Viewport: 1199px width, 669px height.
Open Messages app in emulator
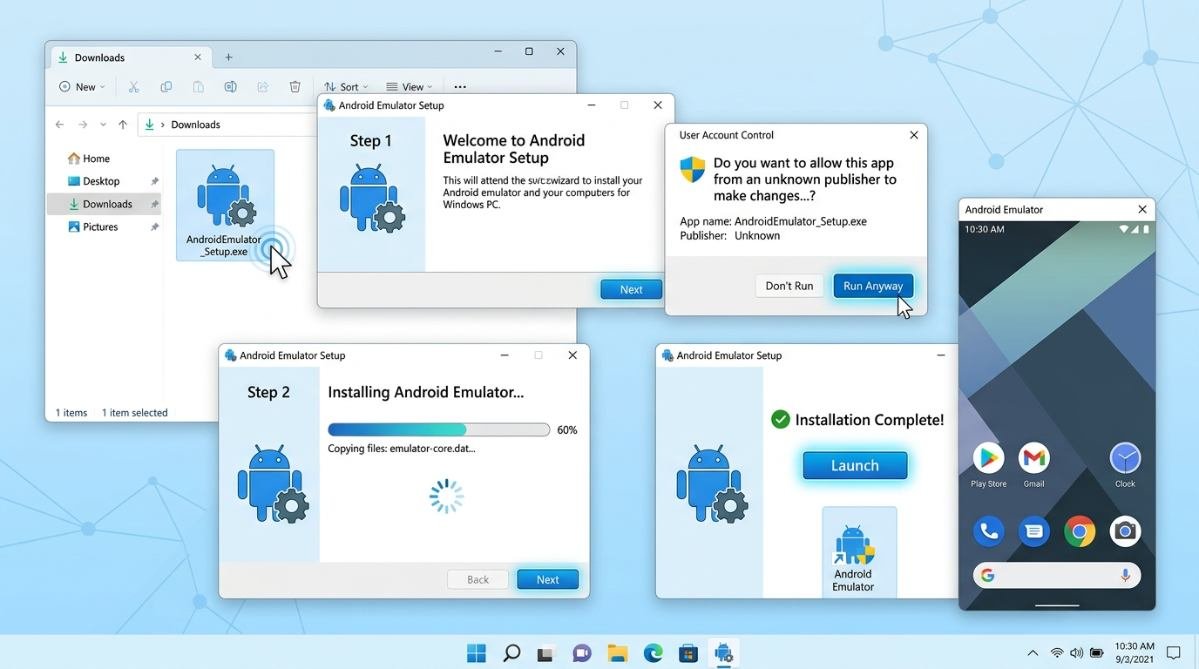[1034, 531]
